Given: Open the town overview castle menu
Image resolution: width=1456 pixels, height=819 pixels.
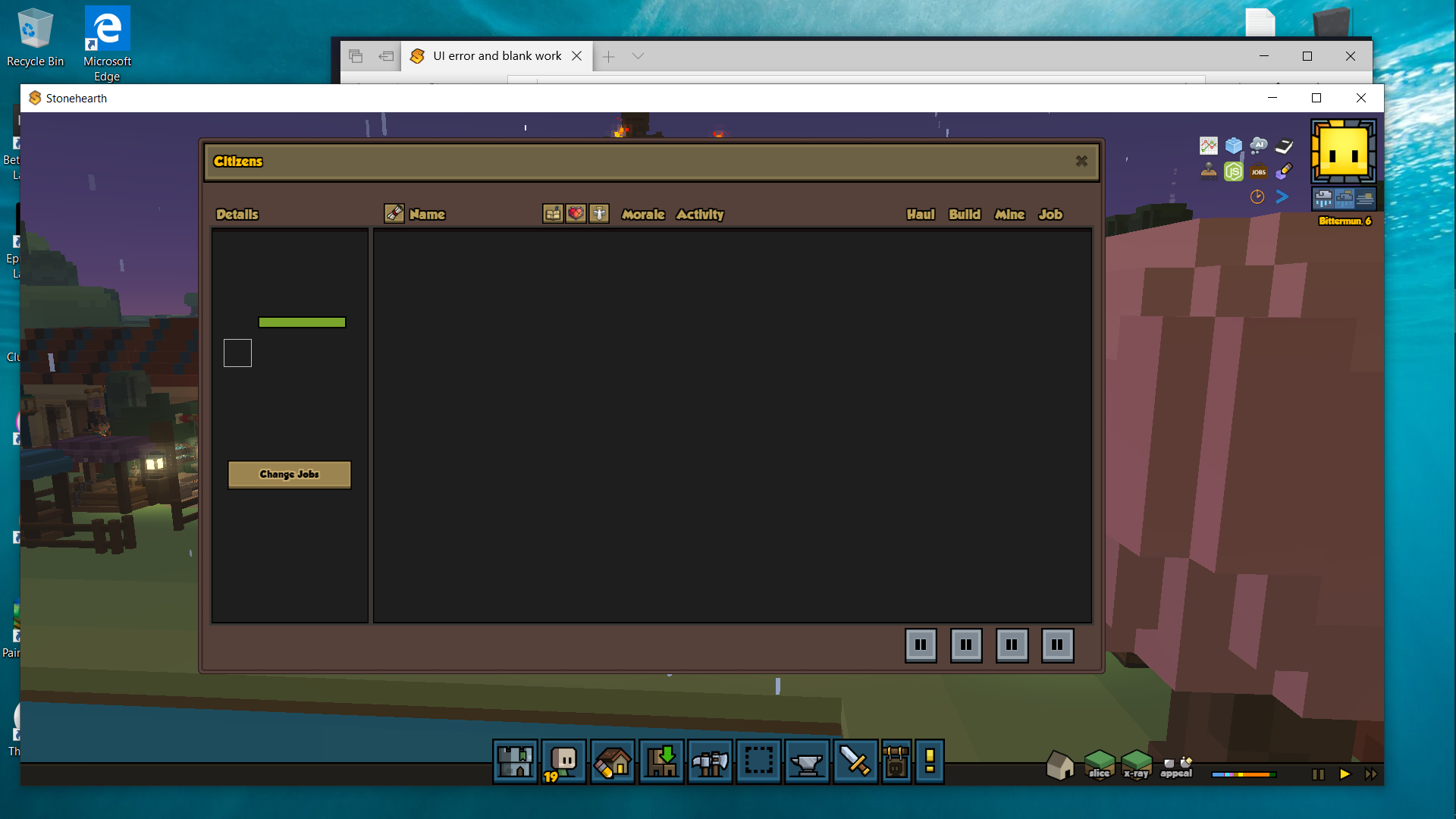Looking at the screenshot, I should (x=515, y=761).
